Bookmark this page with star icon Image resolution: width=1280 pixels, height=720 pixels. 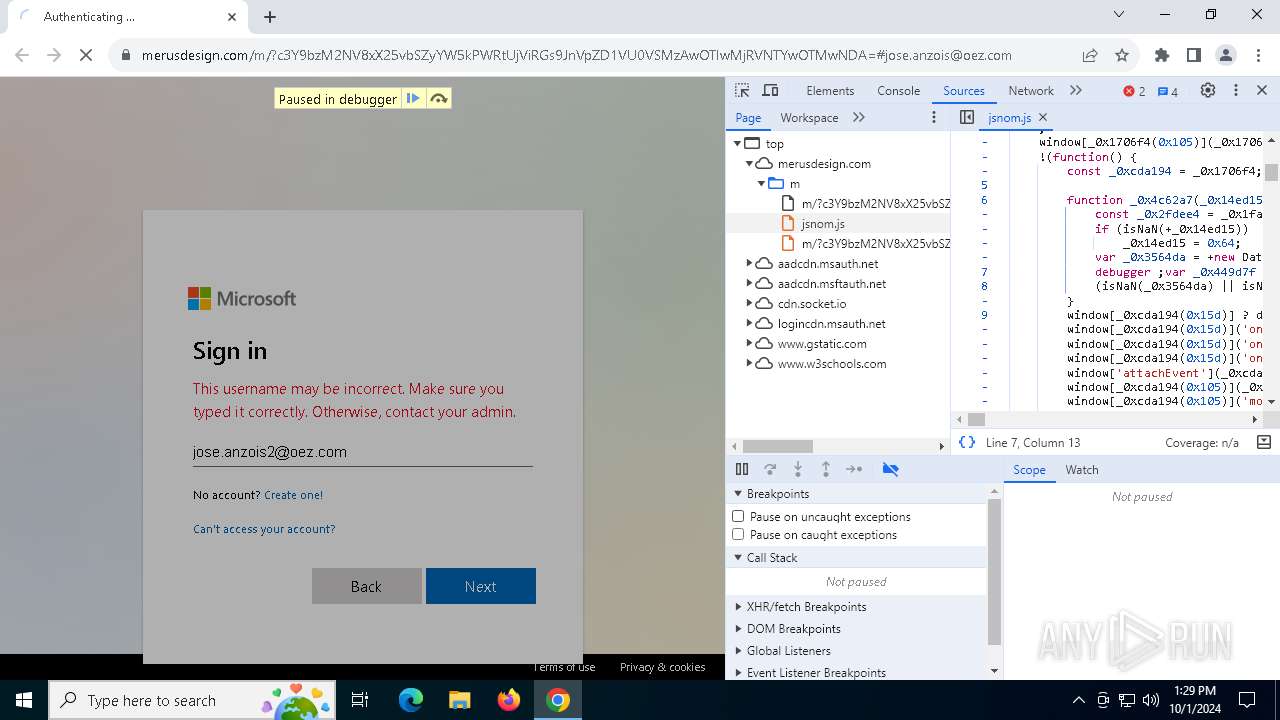1122,55
